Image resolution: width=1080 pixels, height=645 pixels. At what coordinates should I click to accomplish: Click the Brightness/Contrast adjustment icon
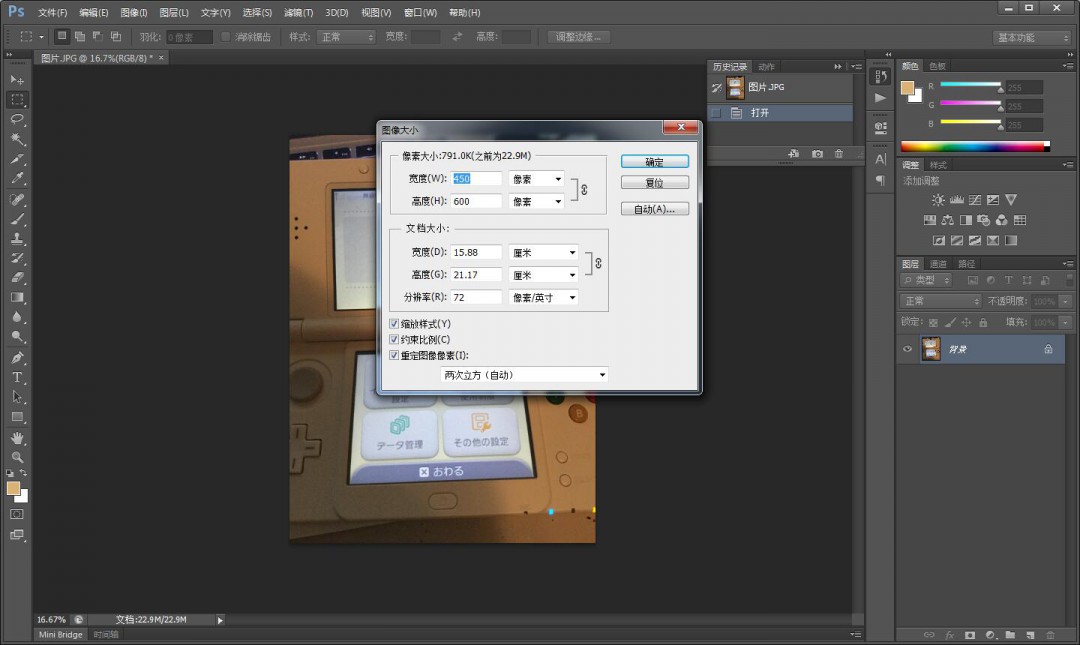(938, 200)
